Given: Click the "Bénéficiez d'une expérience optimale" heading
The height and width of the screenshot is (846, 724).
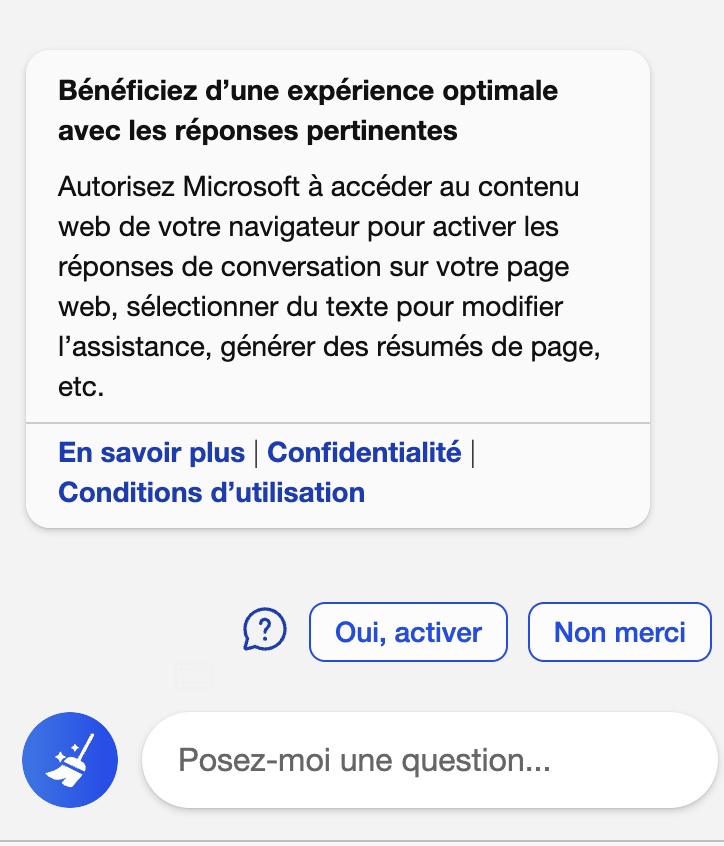Looking at the screenshot, I should [x=308, y=90].
